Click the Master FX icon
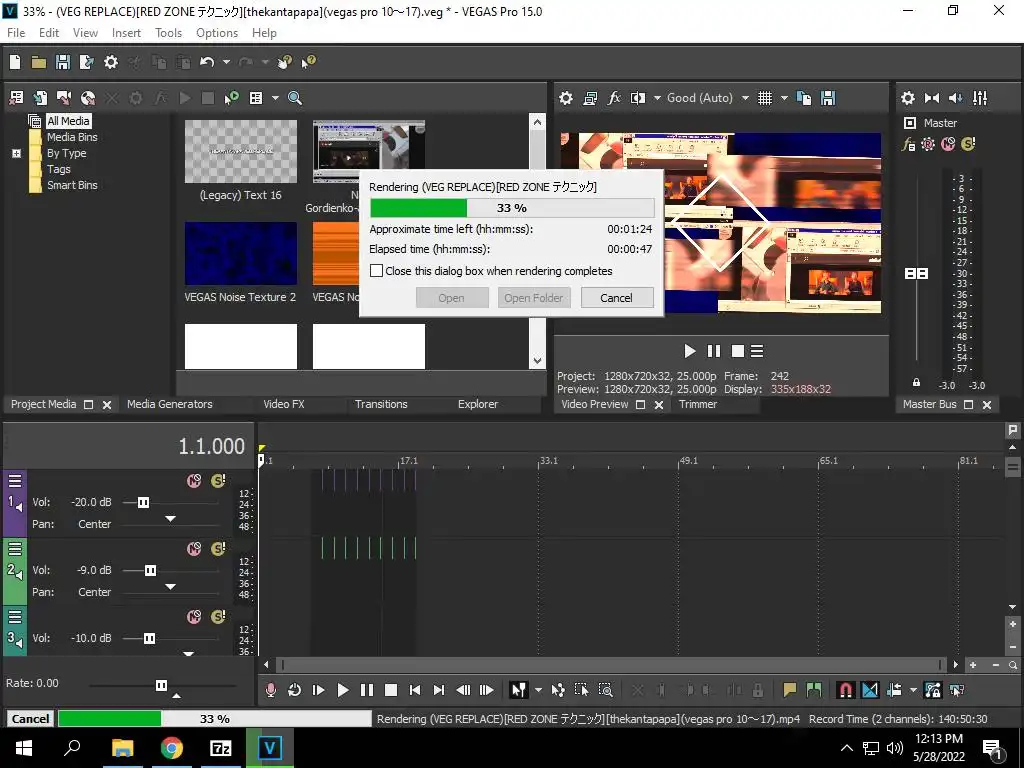 [x=908, y=144]
